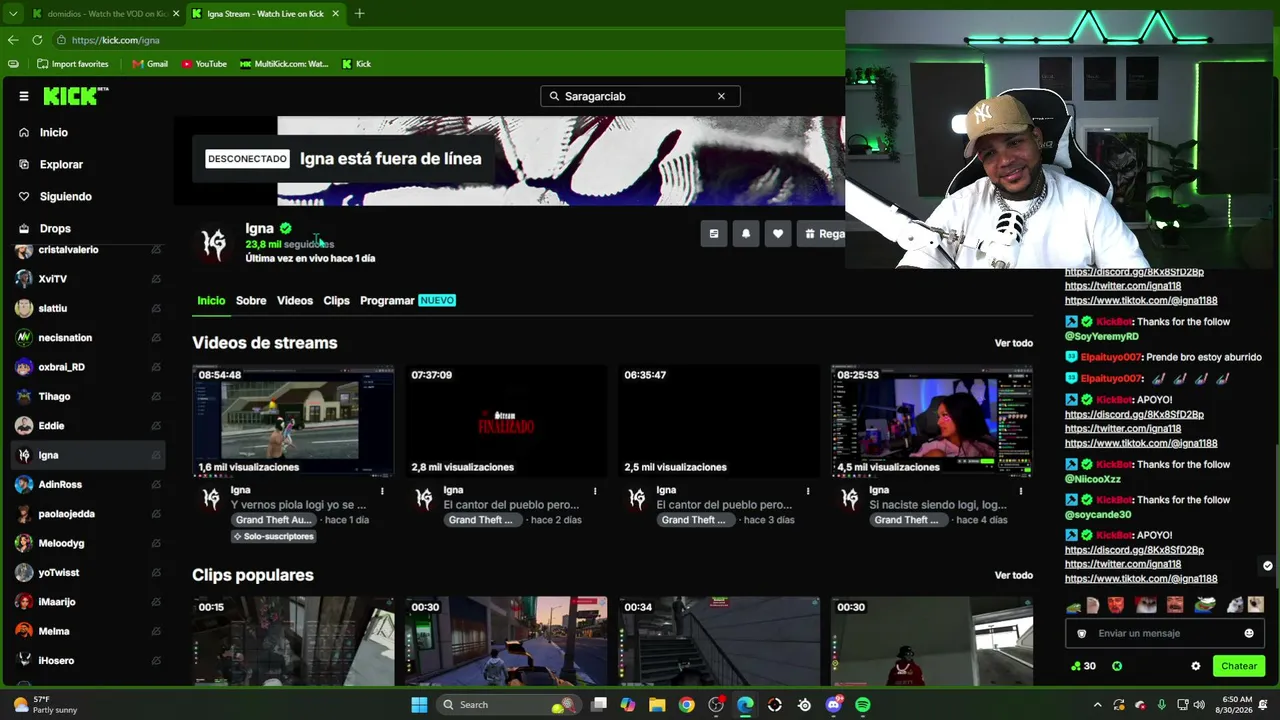Open the 08:25:53 stream video thumbnail
Viewport: 1280px width, 720px height.
click(x=932, y=421)
